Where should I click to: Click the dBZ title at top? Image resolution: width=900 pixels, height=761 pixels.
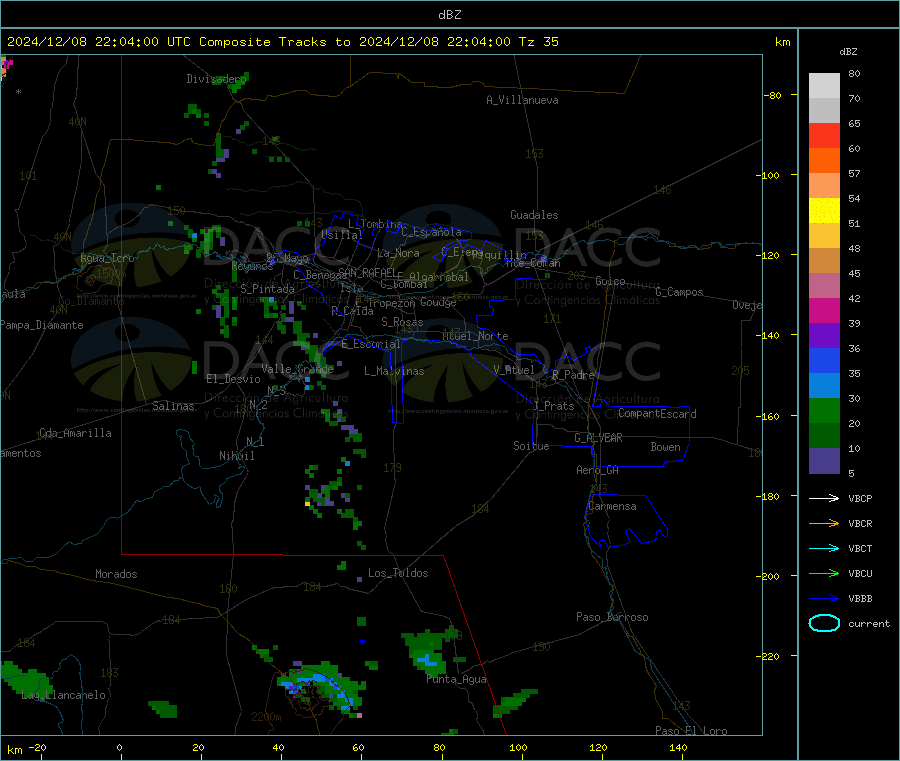[x=449, y=15]
